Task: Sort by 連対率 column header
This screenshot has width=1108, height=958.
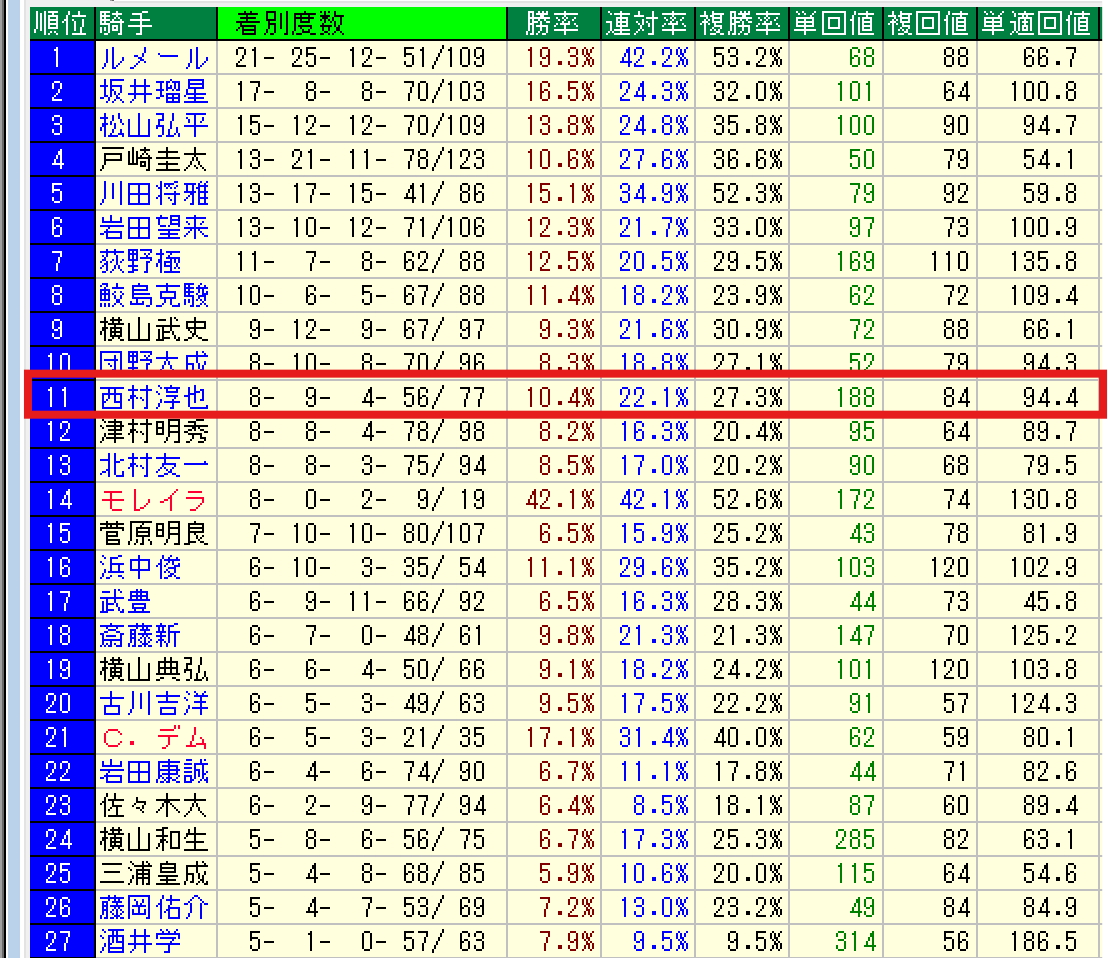Action: click(x=647, y=23)
